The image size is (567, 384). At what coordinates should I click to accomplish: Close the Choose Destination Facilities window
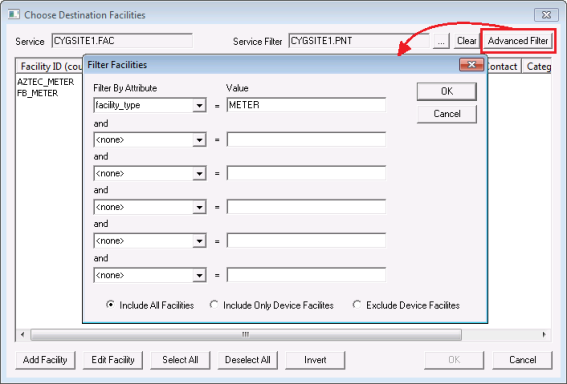(x=546, y=15)
